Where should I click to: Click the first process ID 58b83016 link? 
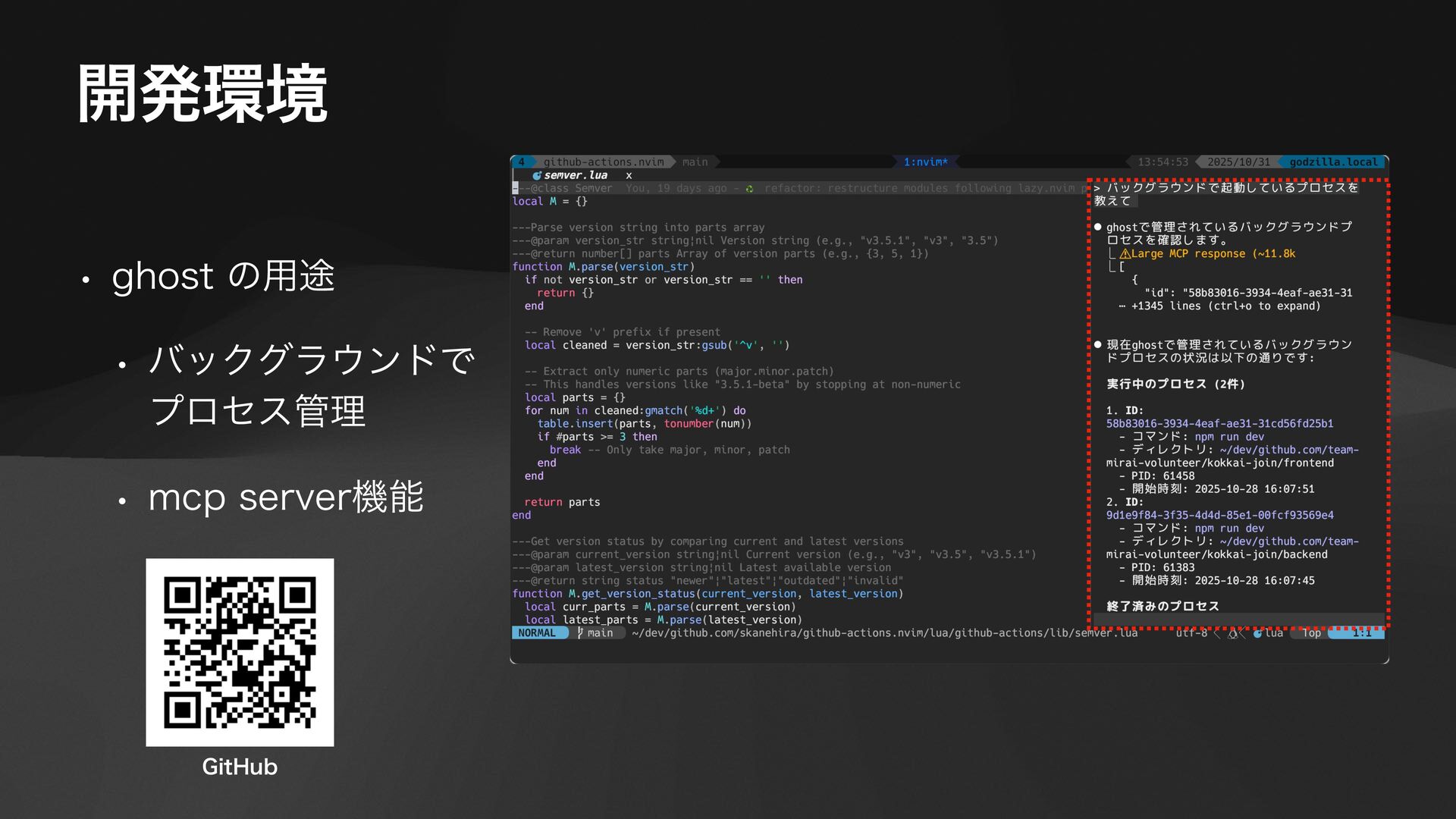(x=1219, y=424)
